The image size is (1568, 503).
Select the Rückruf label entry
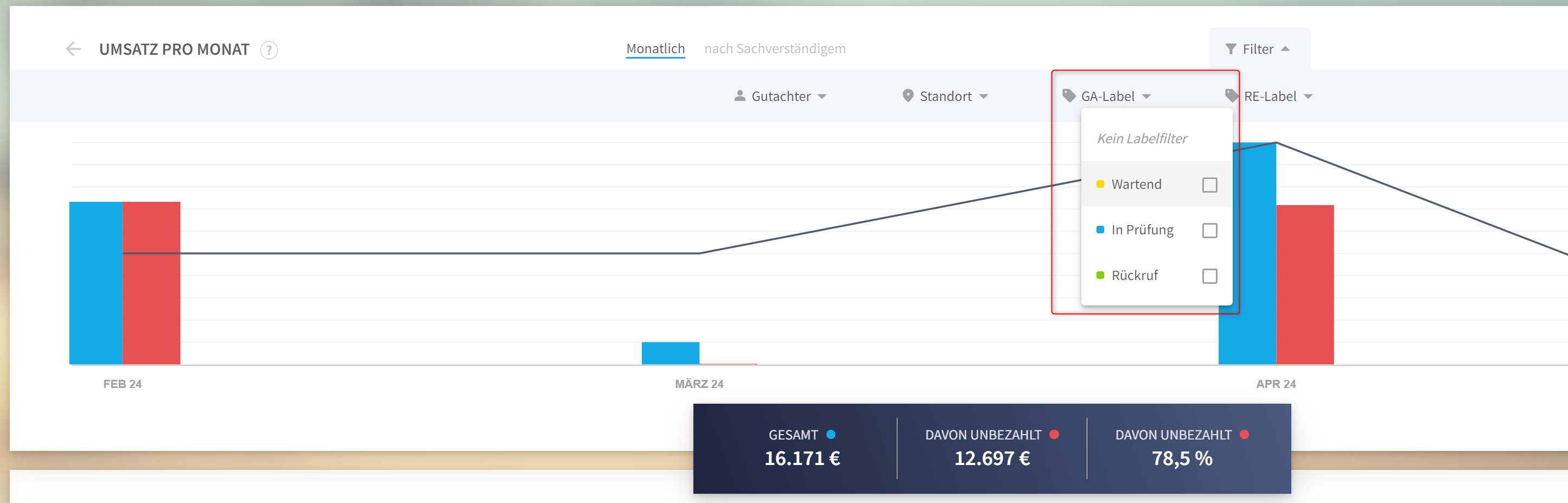click(x=1157, y=275)
